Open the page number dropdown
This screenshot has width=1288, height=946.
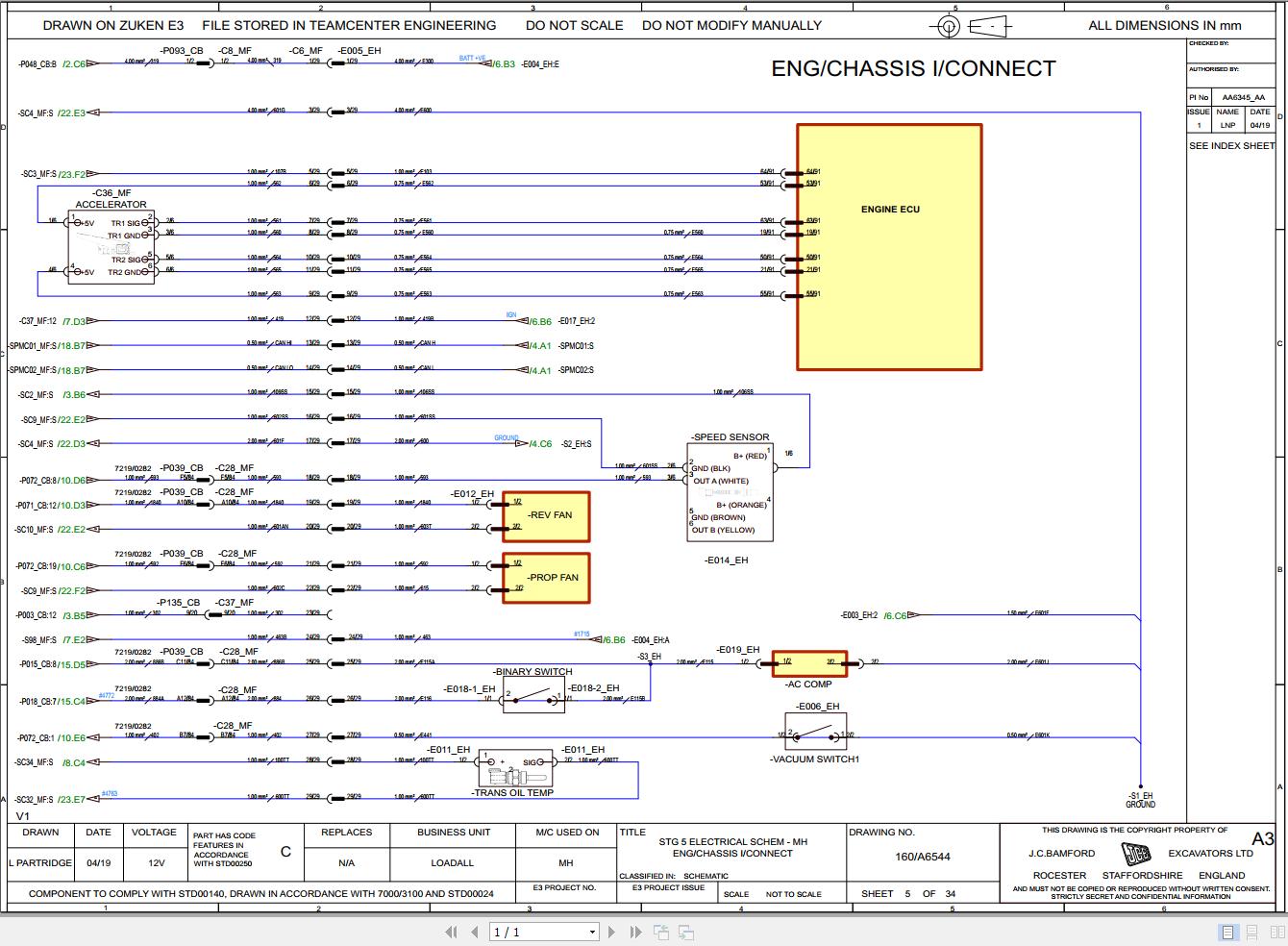click(x=593, y=932)
